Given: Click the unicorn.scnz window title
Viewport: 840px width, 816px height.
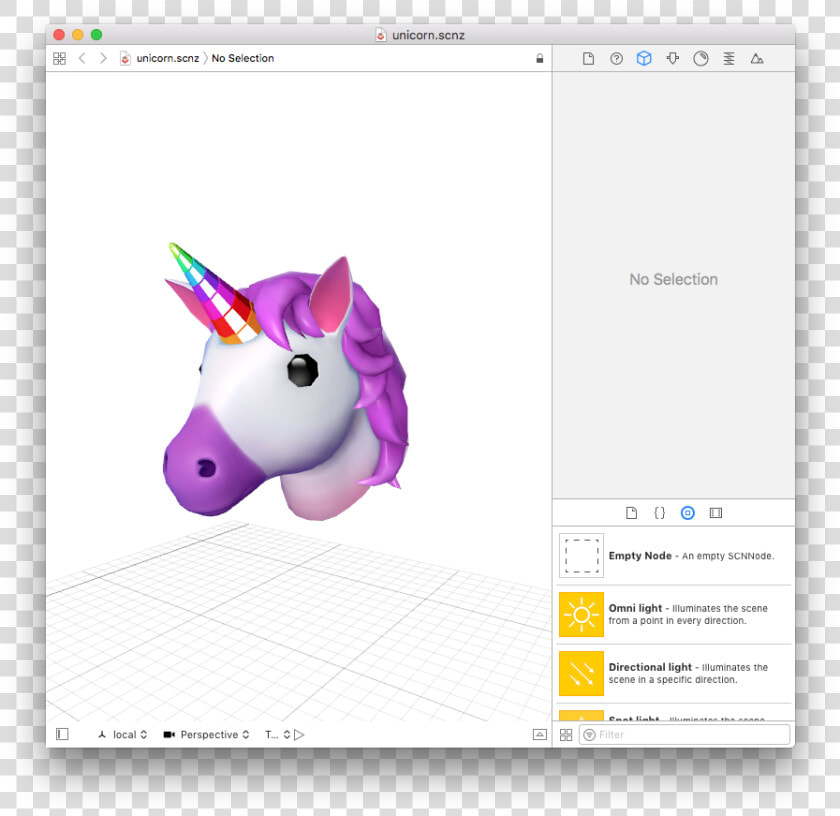Looking at the screenshot, I should coord(428,35).
